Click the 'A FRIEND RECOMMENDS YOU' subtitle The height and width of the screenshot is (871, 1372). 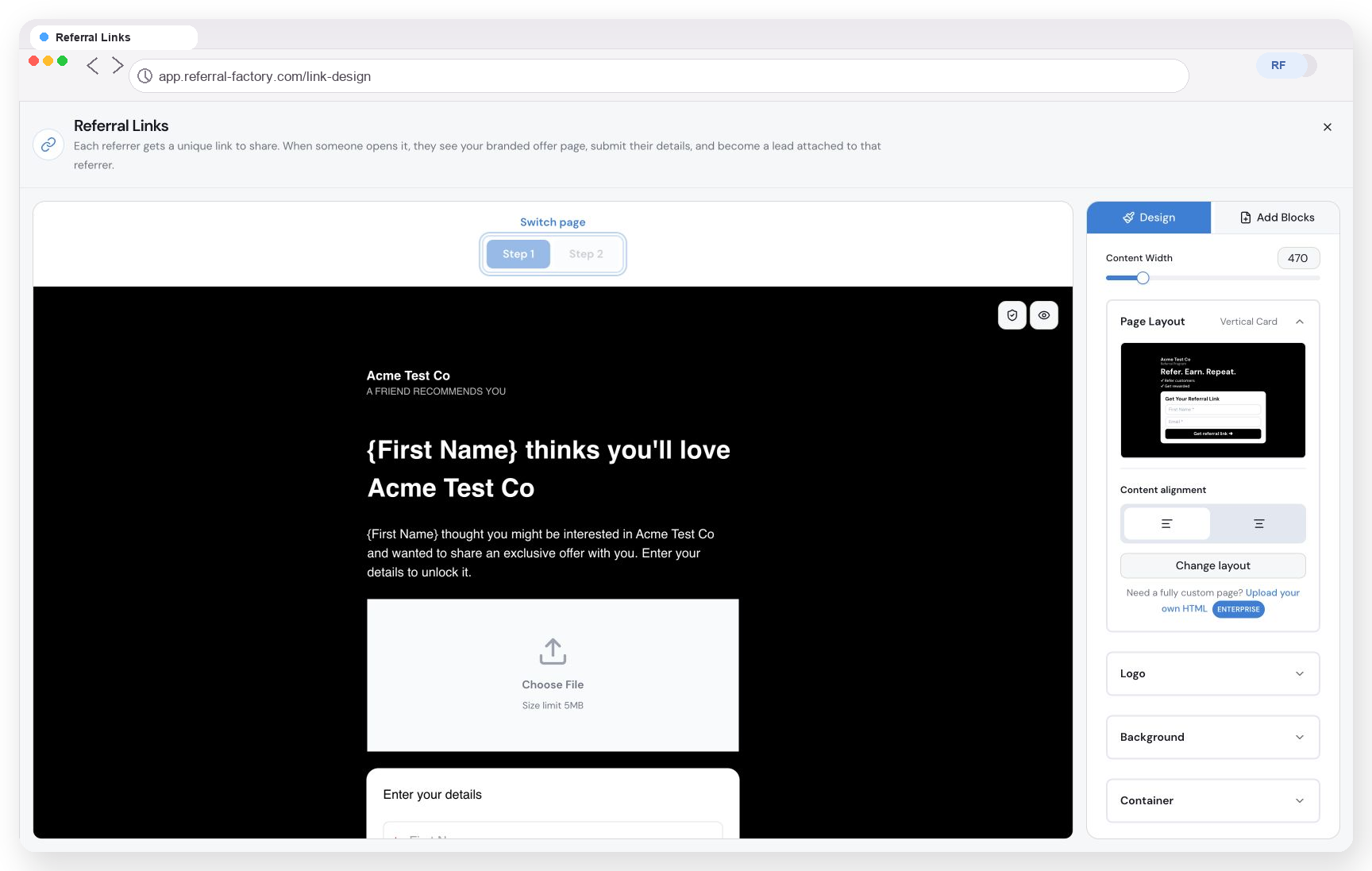[436, 391]
